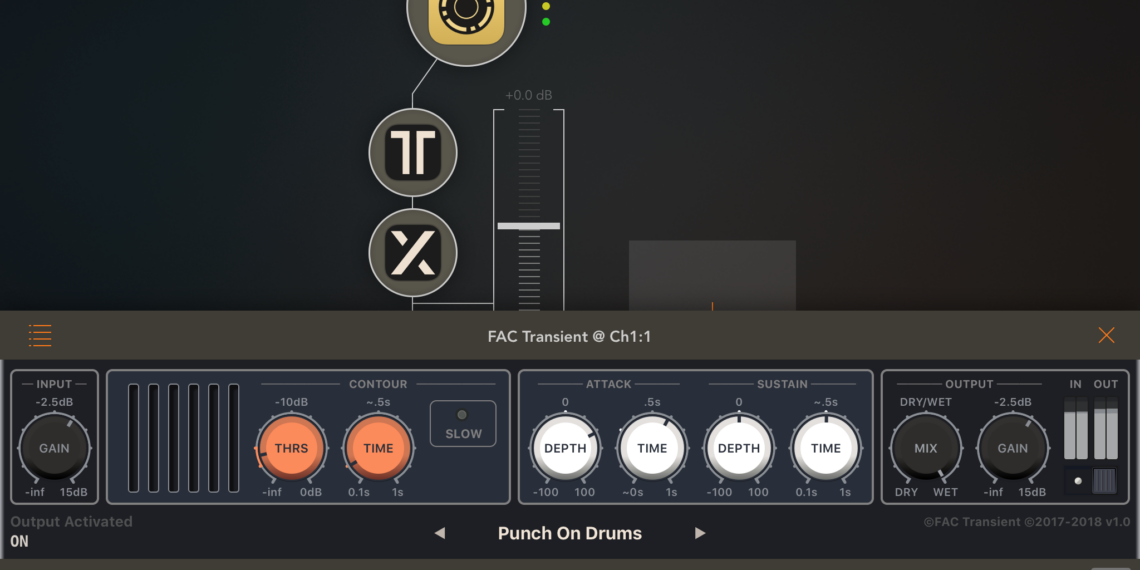This screenshot has height=570, width=1140.
Task: Click the Sustain DEPTH knob
Action: click(739, 448)
